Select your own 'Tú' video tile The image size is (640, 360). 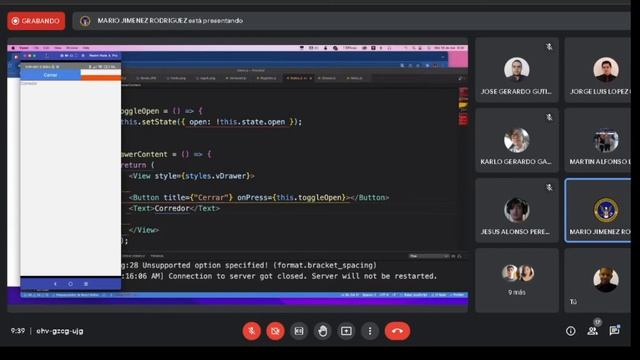598,280
